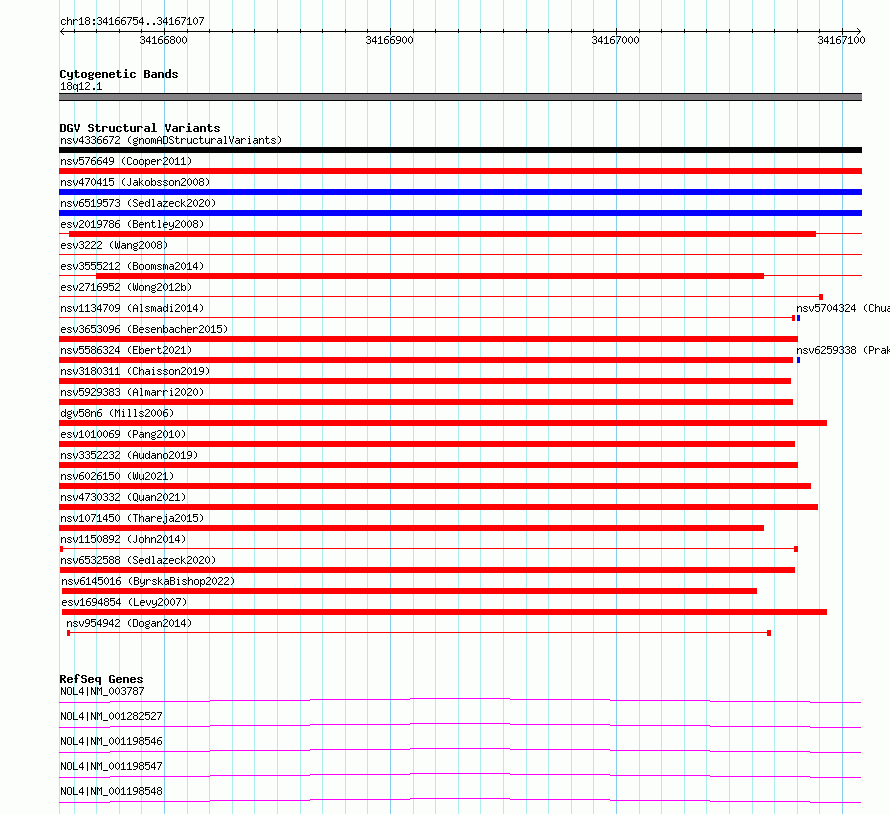The width and height of the screenshot is (890, 814).
Task: Open nsv1134709 (Alsmadi2014) label
Action: 132,308
